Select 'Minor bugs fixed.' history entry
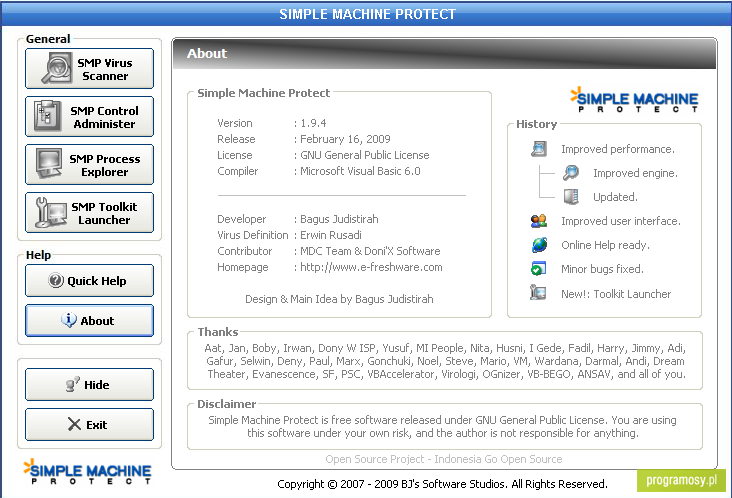 [x=602, y=269]
